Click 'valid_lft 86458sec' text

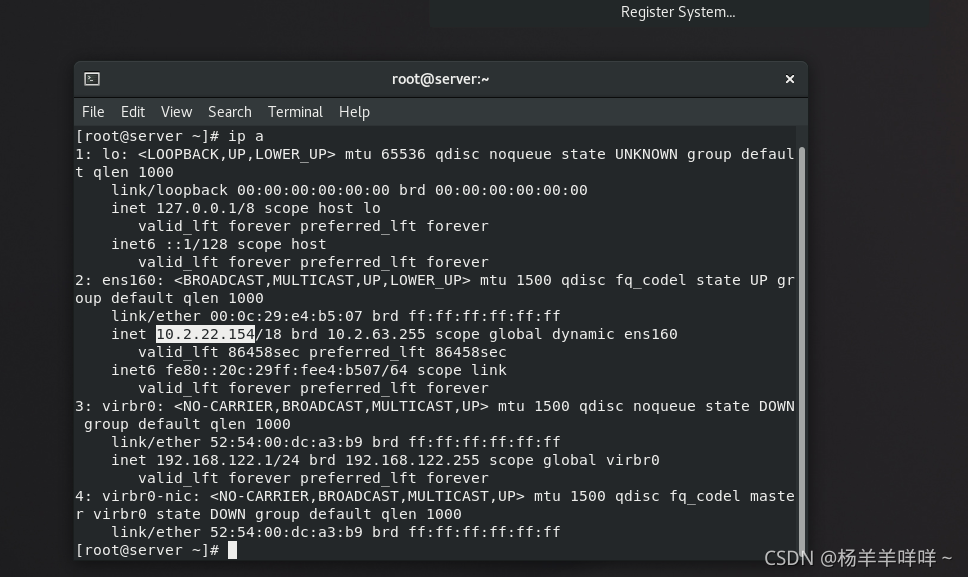219,352
